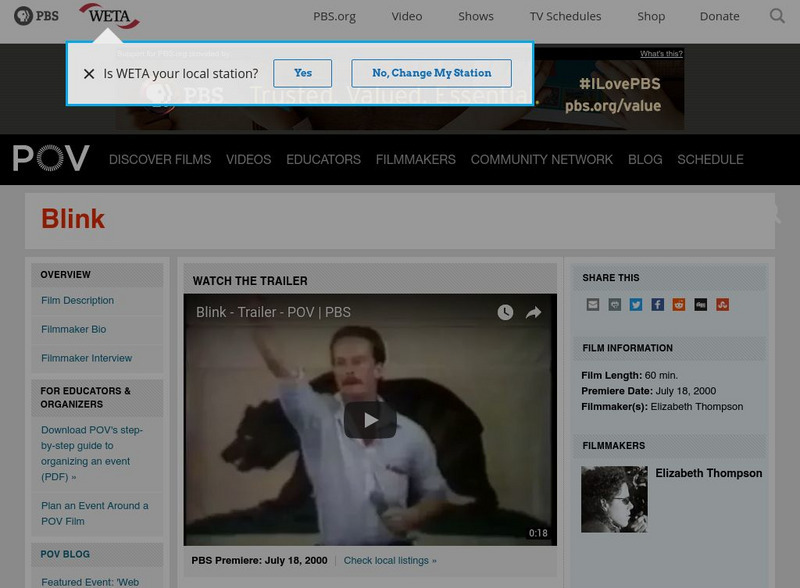Open the Filmmaker Interview link
This screenshot has width=800, height=588.
(x=87, y=358)
